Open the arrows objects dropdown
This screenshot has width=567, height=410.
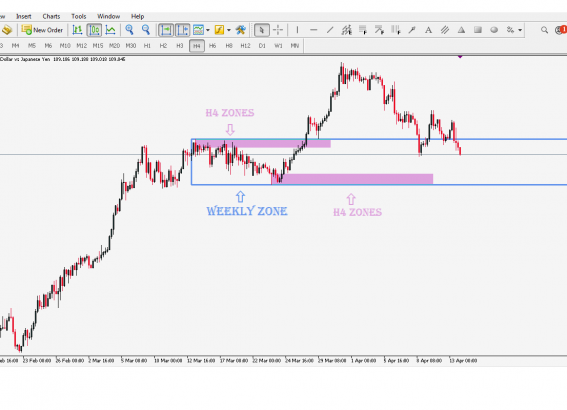pyautogui.click(x=520, y=30)
